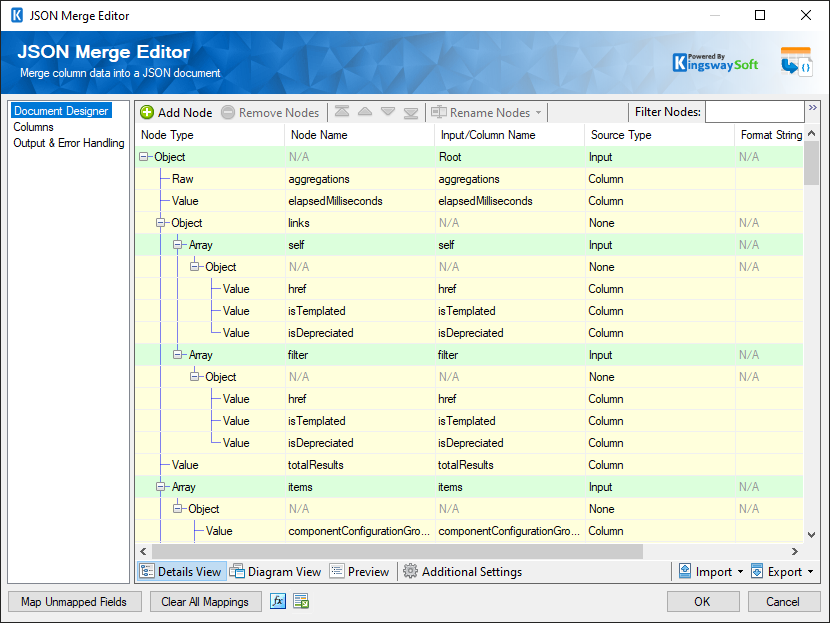Viewport: 830px width, 623px height.
Task: Click the Add Node button
Action: pyautogui.click(x=176, y=113)
